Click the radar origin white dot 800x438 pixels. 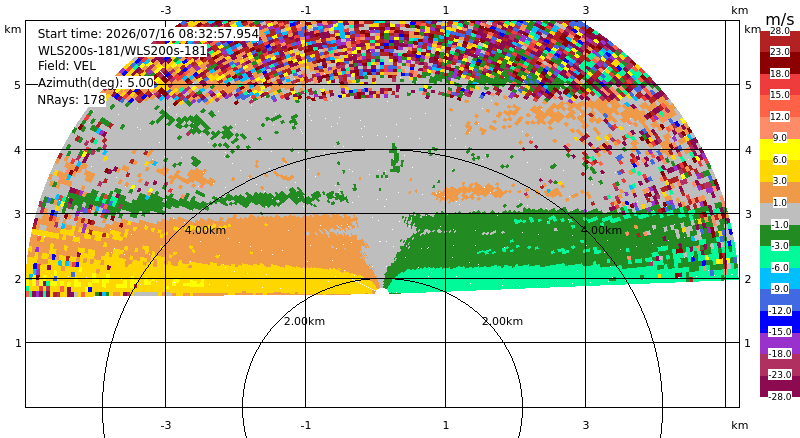click(382, 291)
